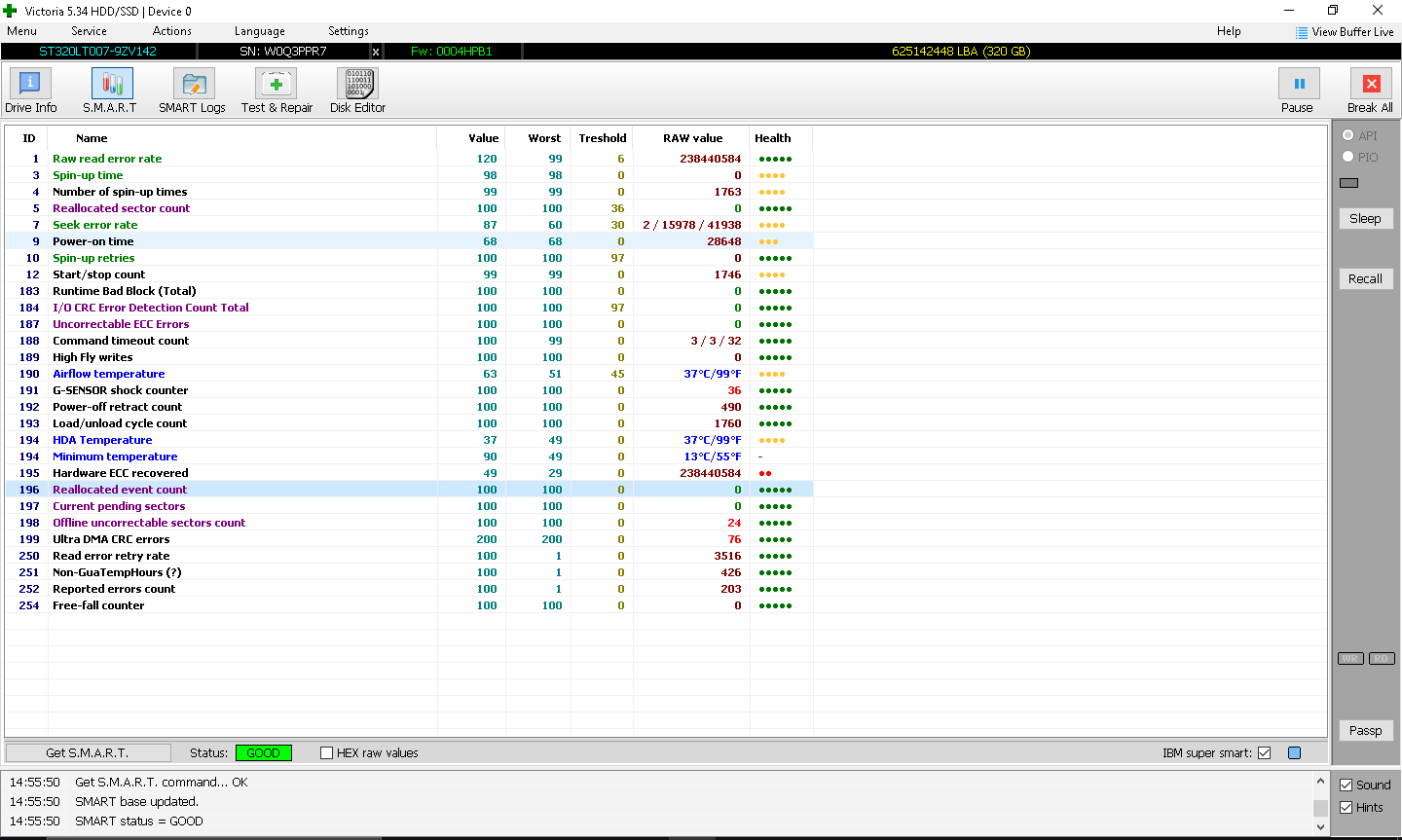
Task: Sort by the ID column header
Action: tap(29, 138)
